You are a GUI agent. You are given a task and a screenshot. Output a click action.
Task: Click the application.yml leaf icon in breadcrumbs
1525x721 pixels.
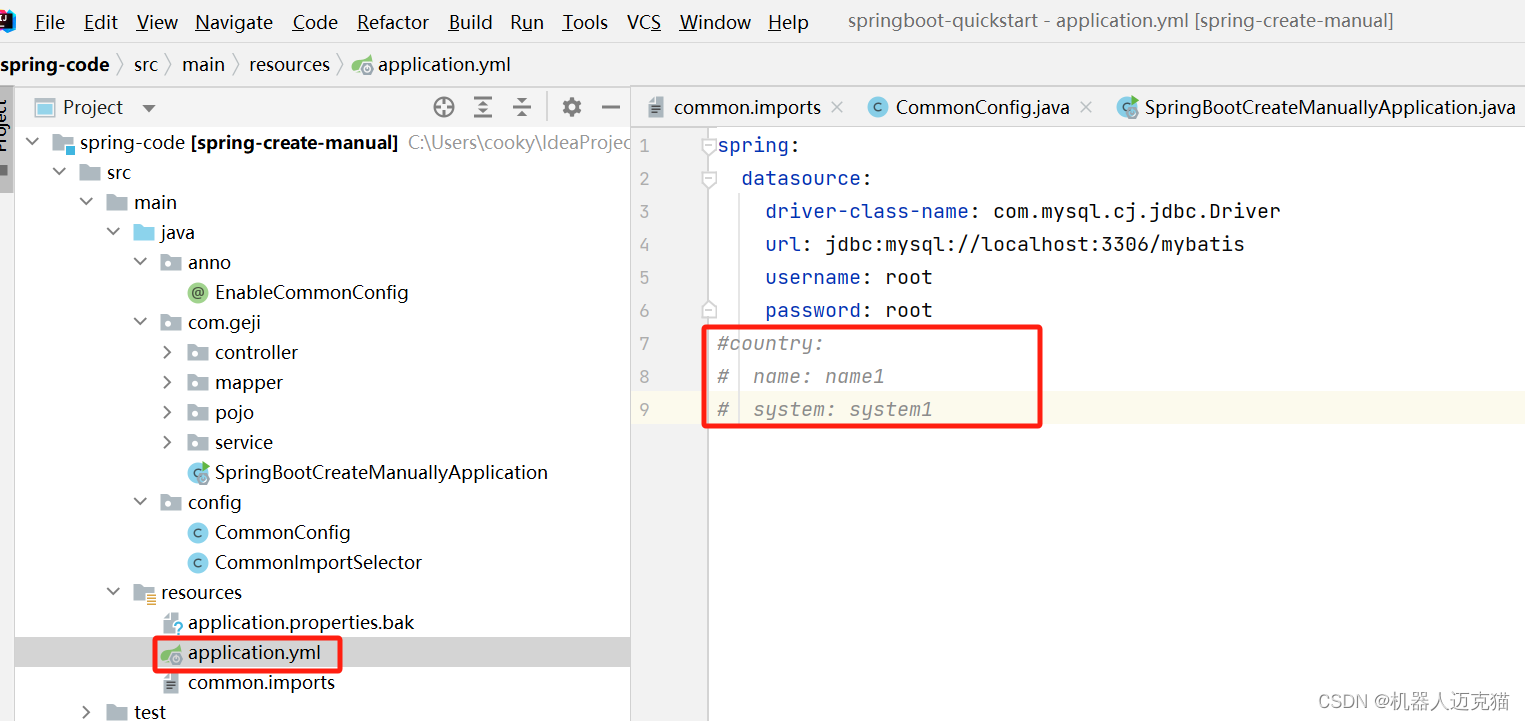360,64
